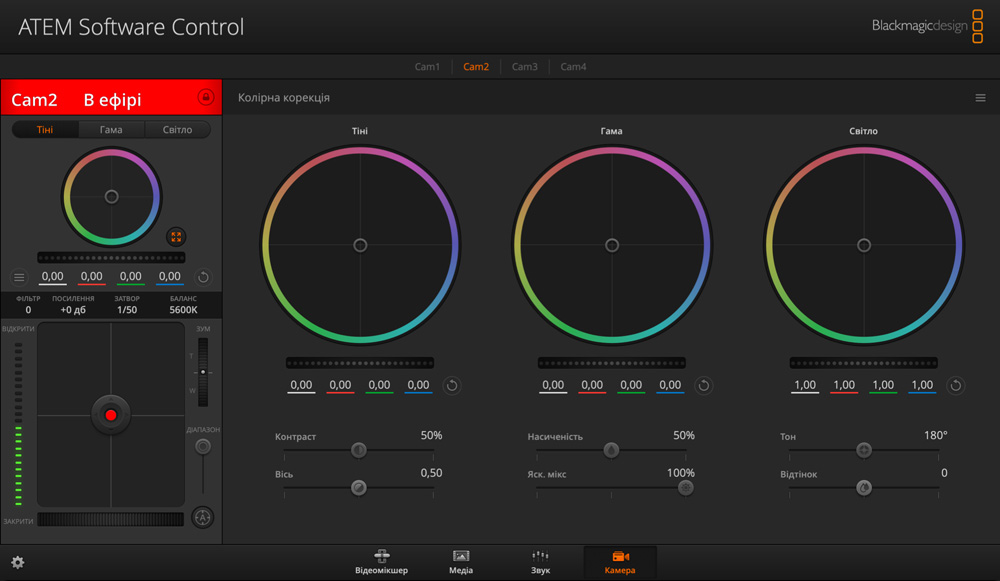Reset the small color wheel in Cam2 panel
Screen dimensions: 1000x581
(x=203, y=277)
